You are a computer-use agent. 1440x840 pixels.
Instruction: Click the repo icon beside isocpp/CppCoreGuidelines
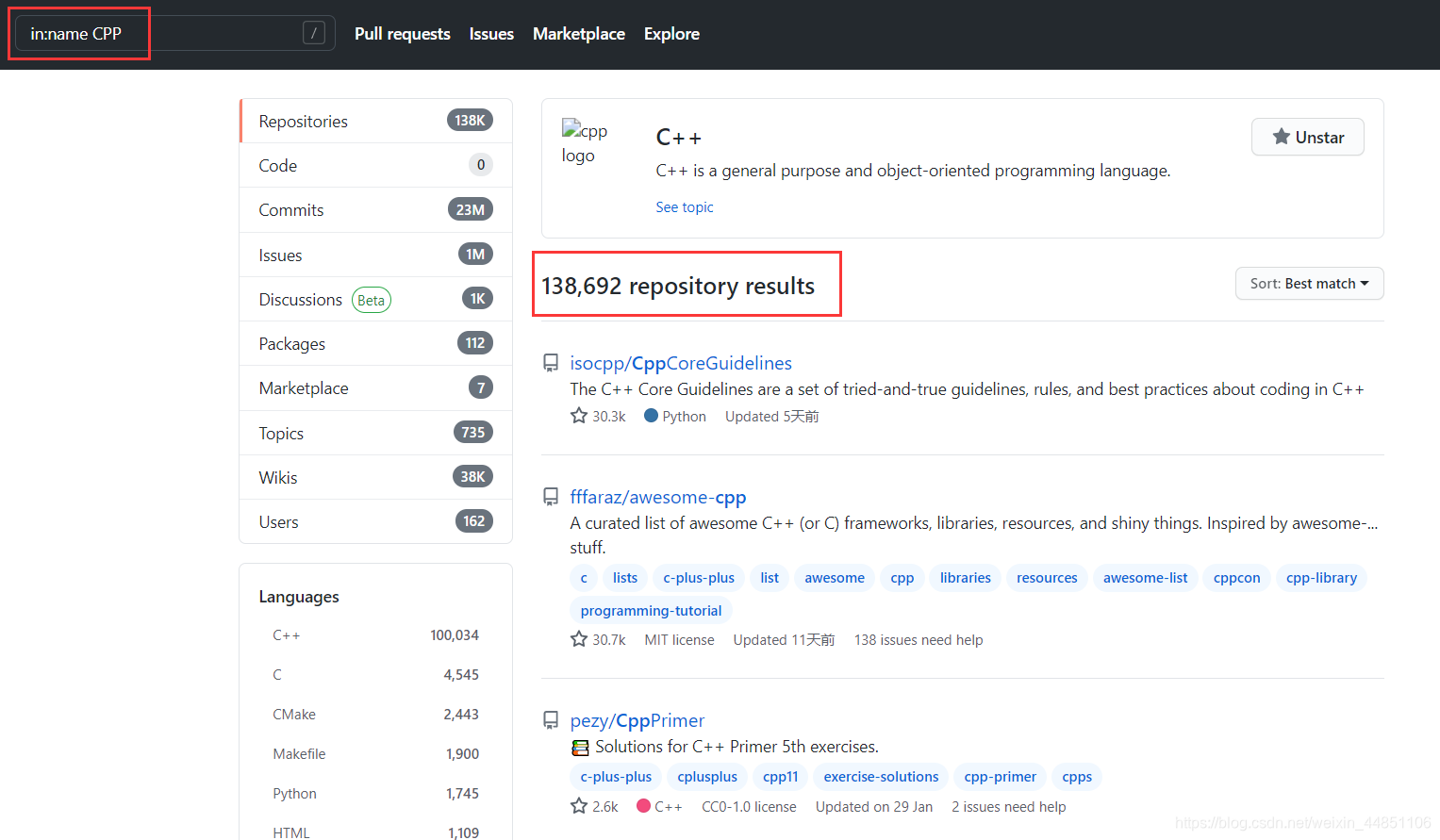point(551,363)
